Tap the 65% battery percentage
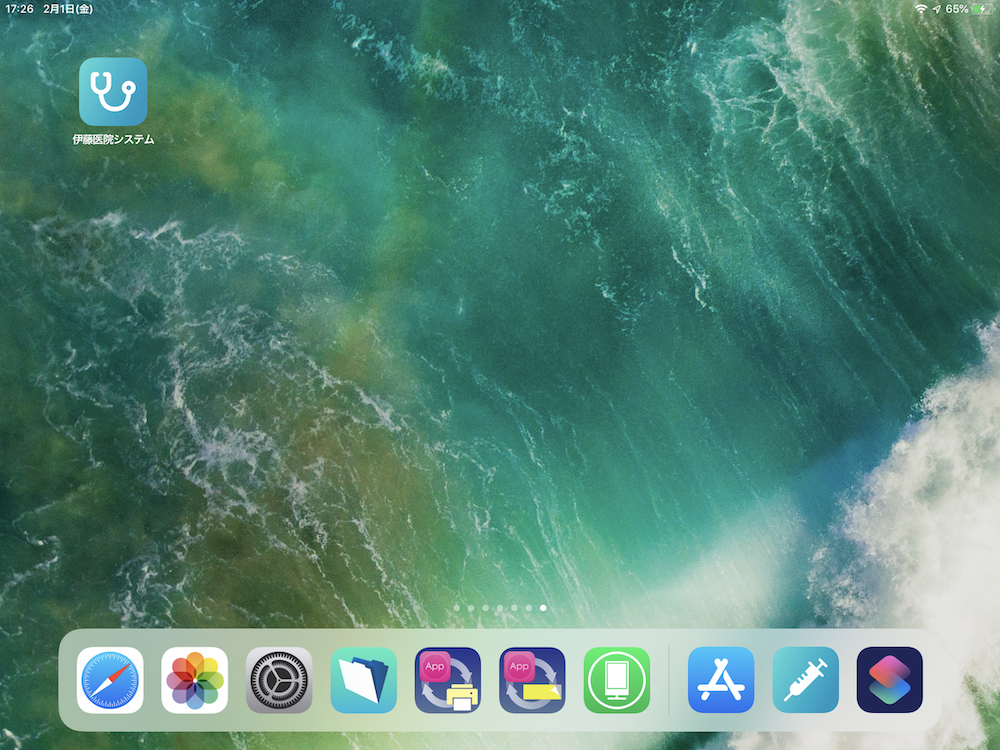 tap(957, 9)
